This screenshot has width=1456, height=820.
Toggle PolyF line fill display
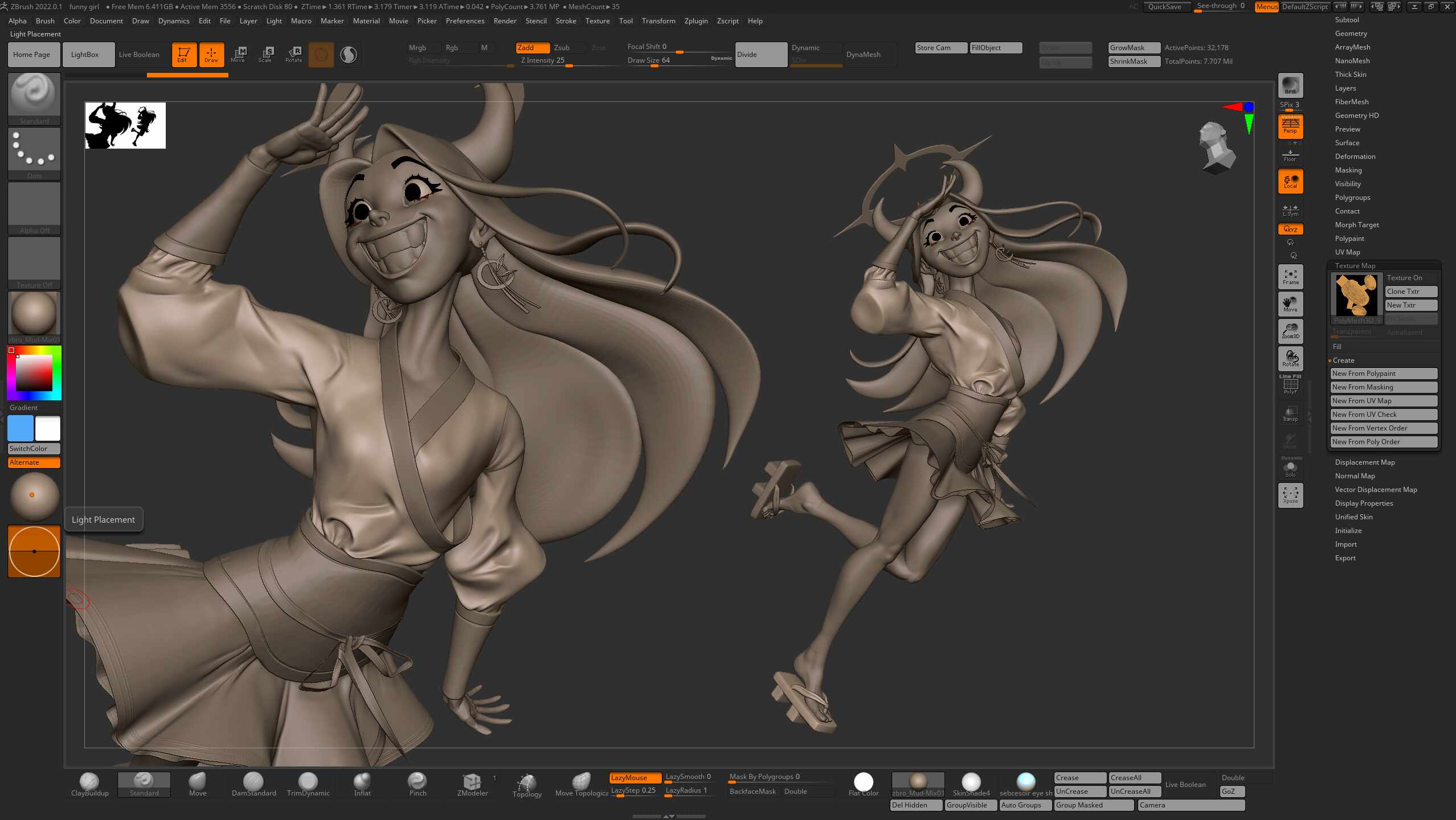click(1290, 386)
